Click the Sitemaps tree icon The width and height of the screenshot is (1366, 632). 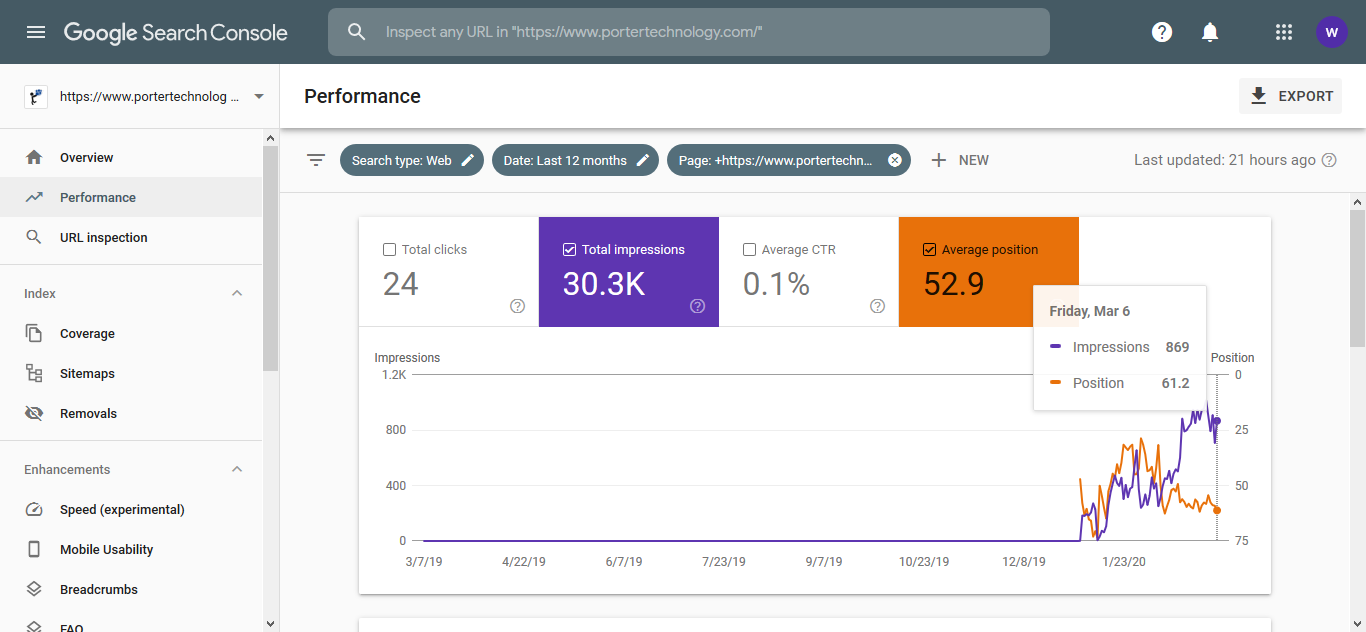[x=34, y=373]
